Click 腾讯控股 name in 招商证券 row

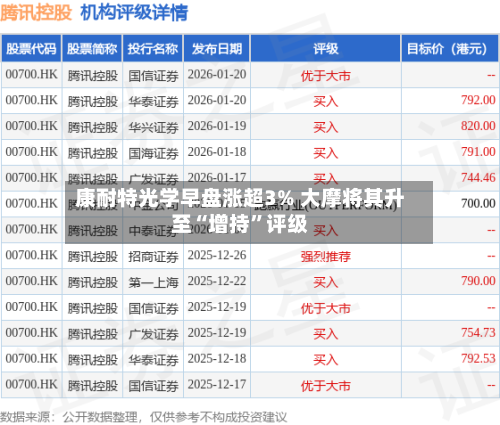(92, 257)
